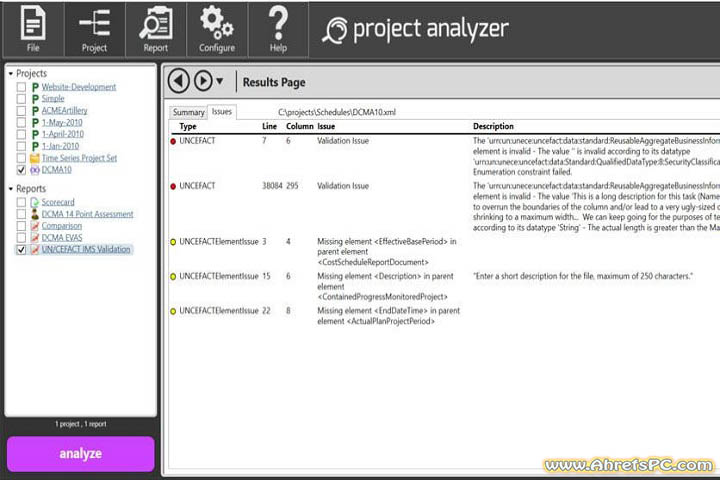Viewport: 720px width, 480px height.
Task: Open the navigation history dropdown arrow
Action: 219,81
